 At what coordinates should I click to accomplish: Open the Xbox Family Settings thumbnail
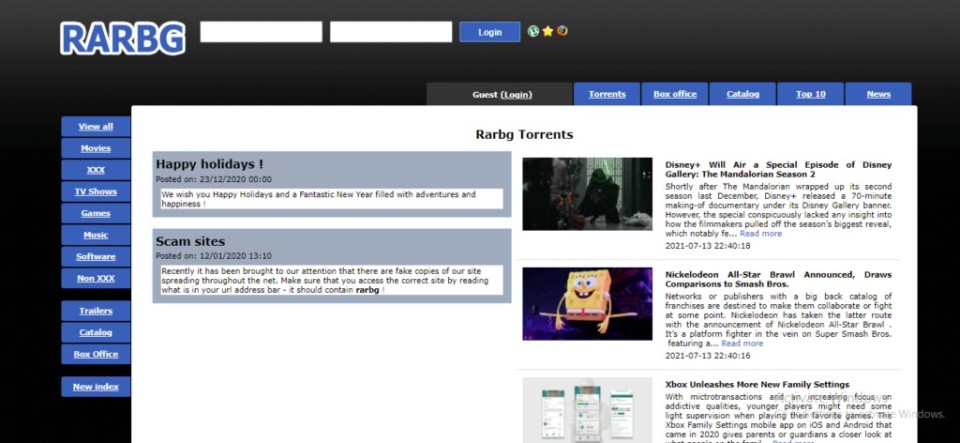point(587,410)
